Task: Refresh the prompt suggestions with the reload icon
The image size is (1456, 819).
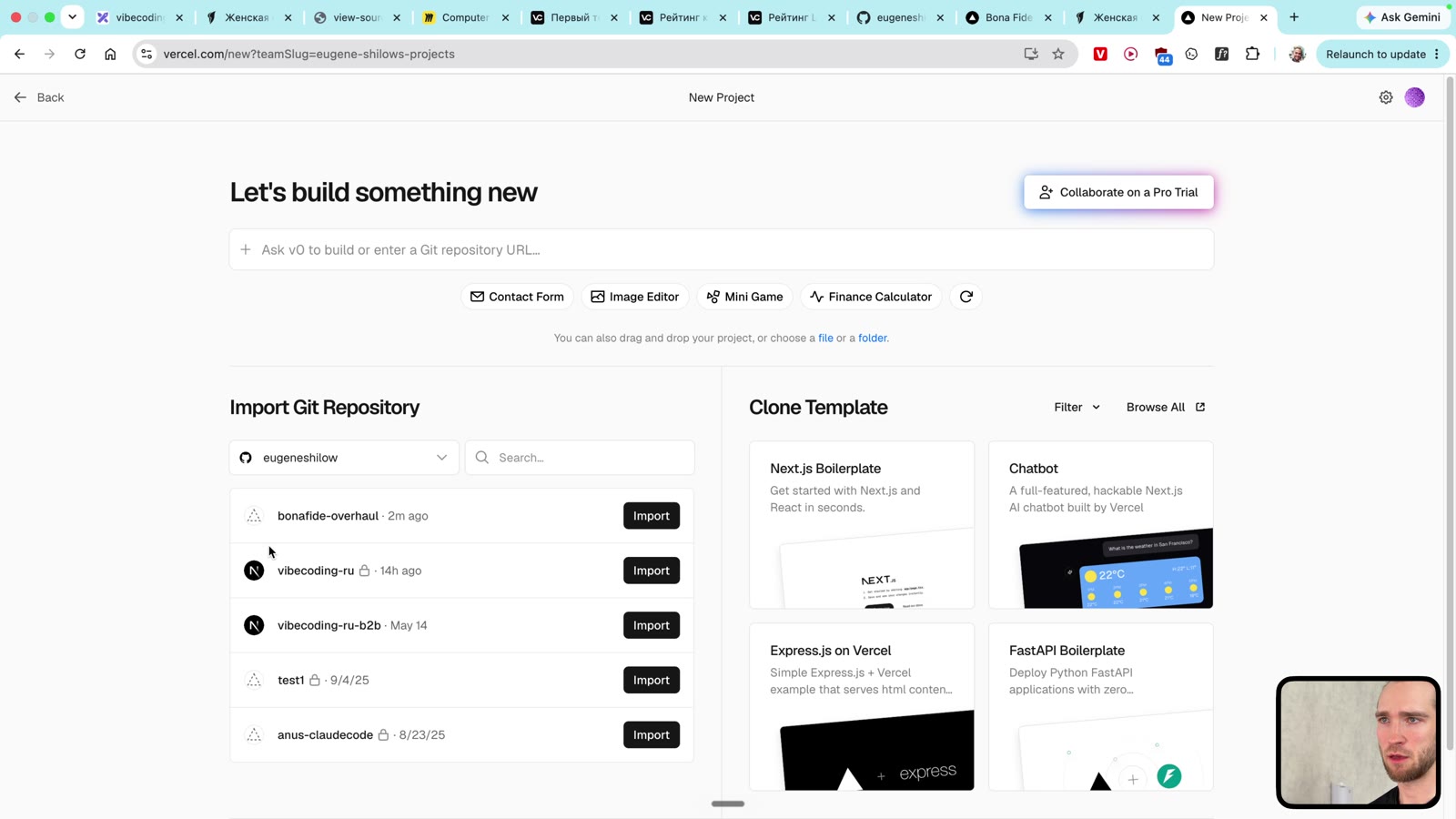Action: tap(966, 297)
